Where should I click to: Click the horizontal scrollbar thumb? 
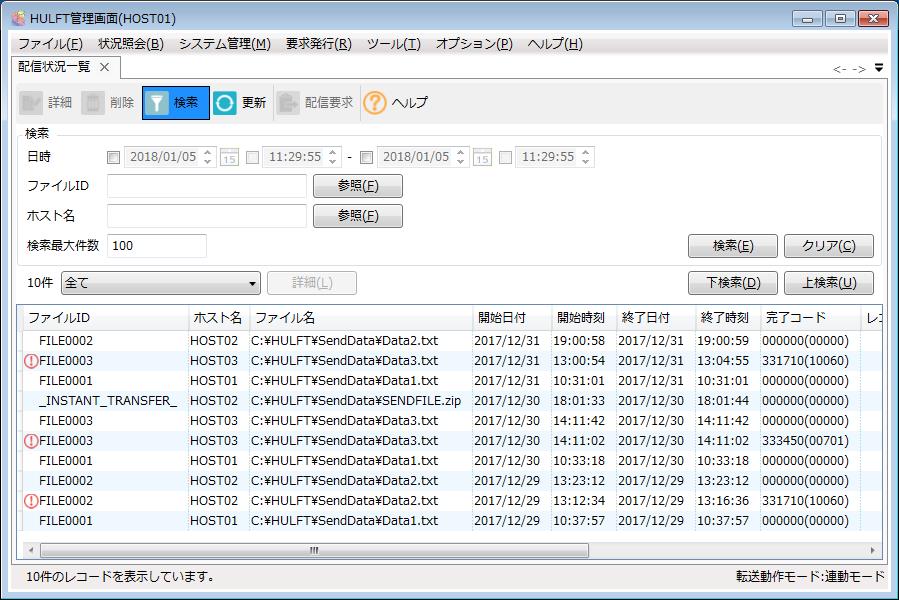point(314,551)
